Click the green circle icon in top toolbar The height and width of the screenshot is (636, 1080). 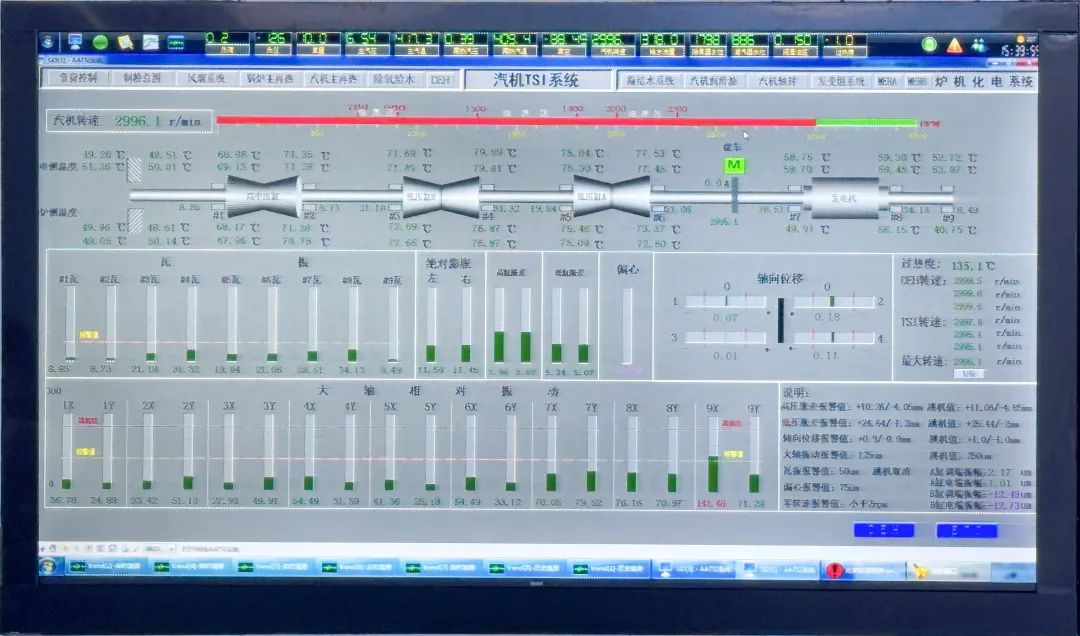pyautogui.click(x=100, y=43)
